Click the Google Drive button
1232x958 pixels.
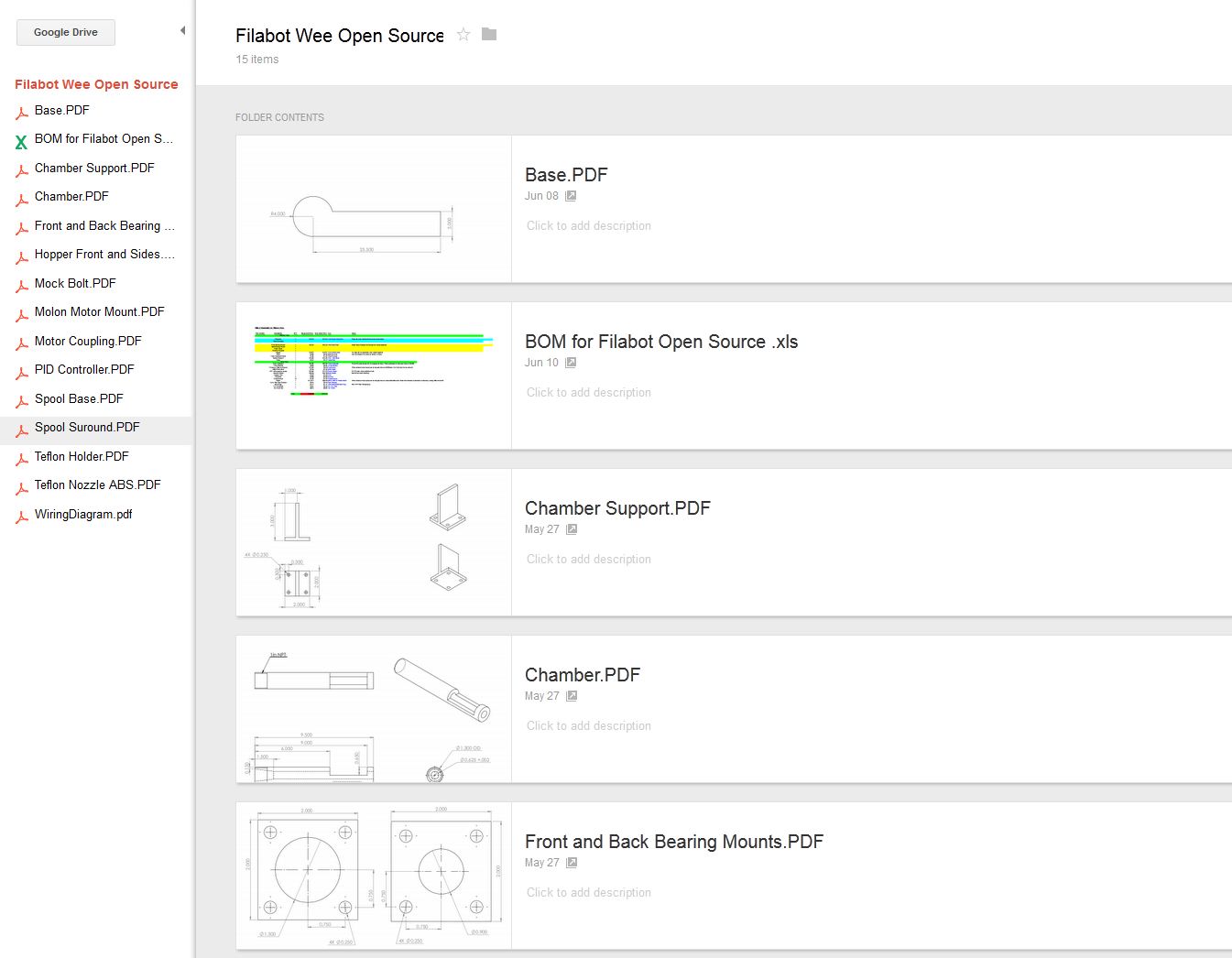point(66,32)
